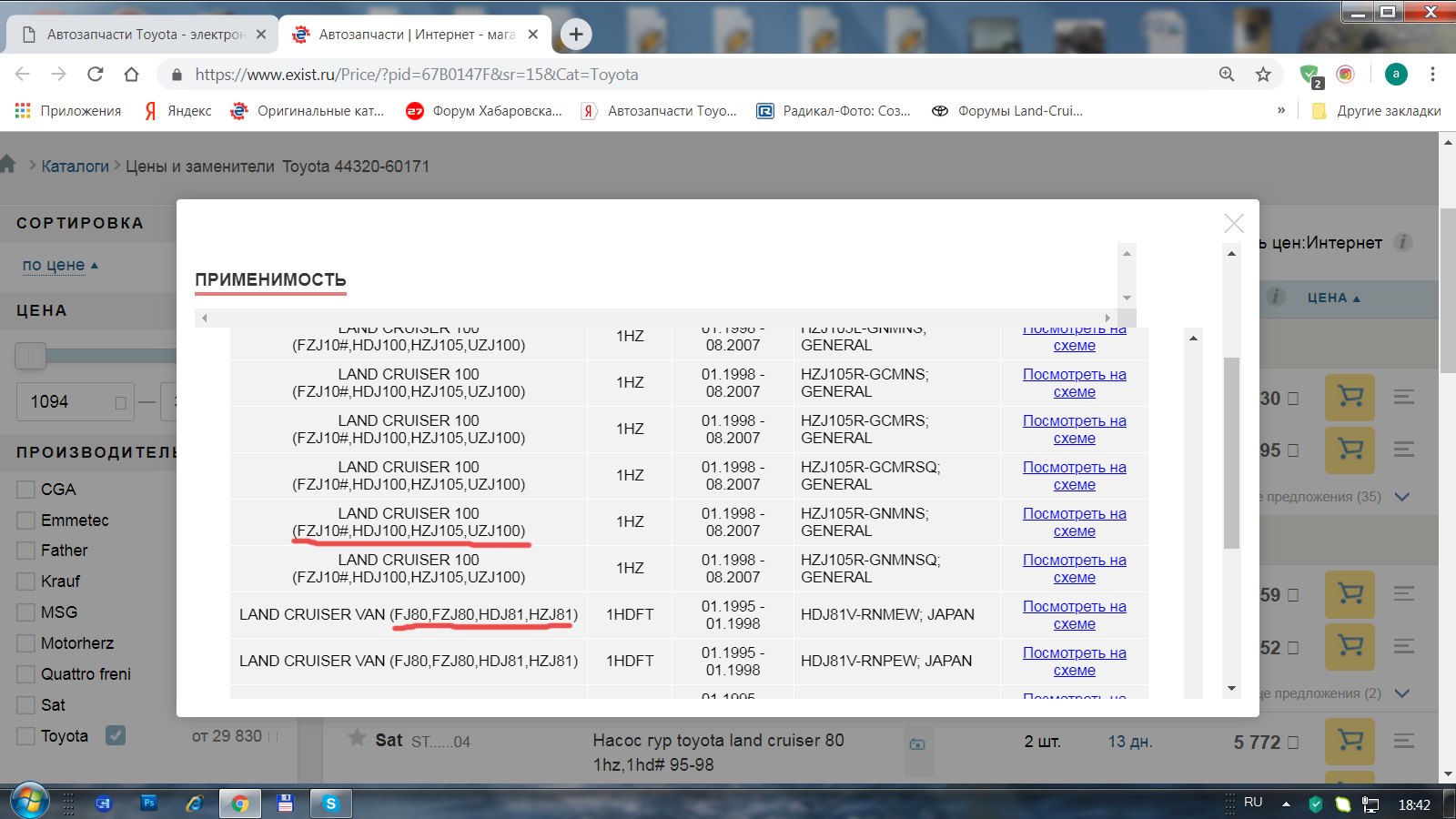Open the Windows Start menu
Screen dimensions: 1456x819
pyautogui.click(x=29, y=802)
